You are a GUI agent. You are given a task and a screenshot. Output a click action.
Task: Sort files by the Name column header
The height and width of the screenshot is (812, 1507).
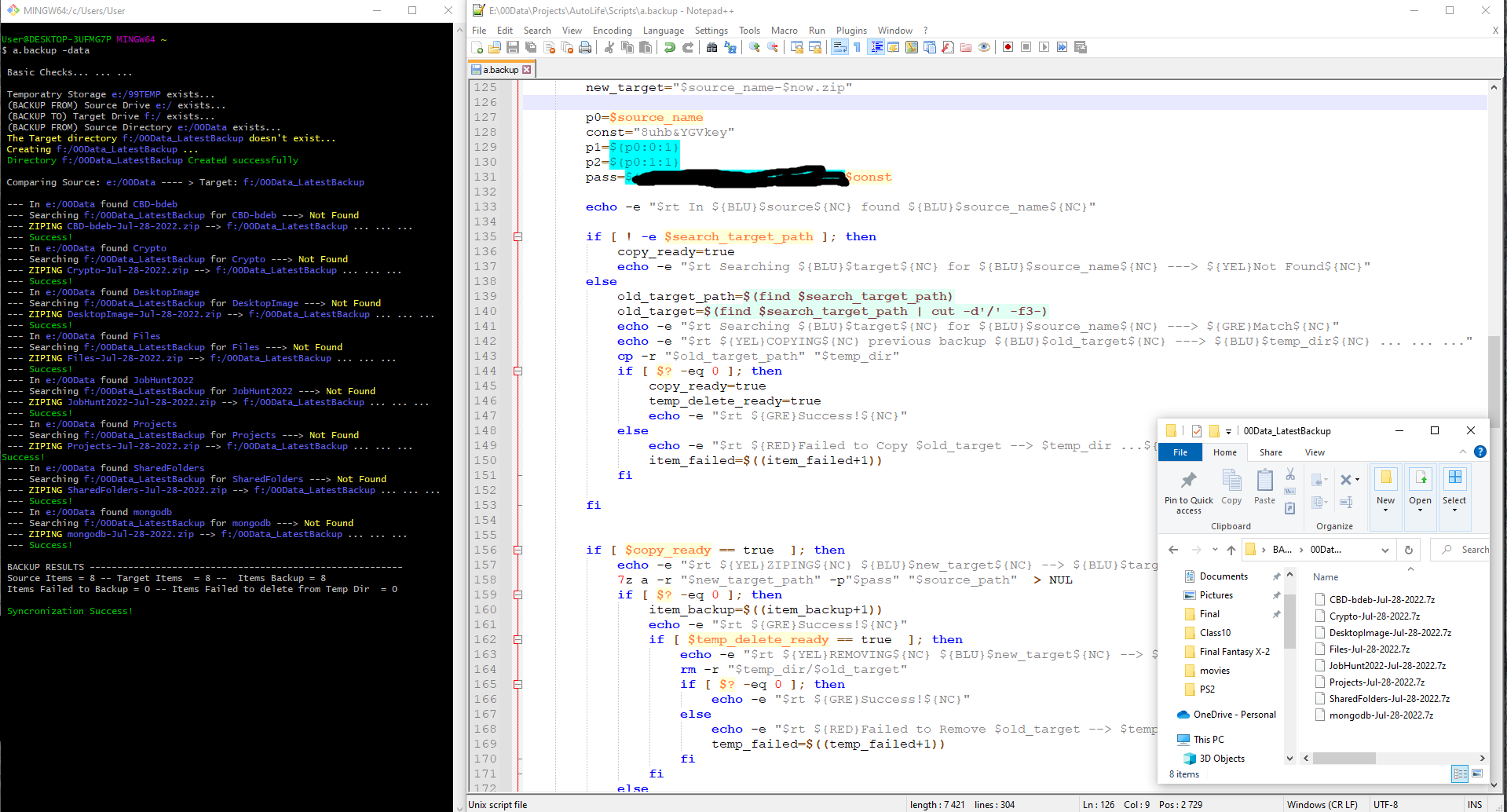1326,577
